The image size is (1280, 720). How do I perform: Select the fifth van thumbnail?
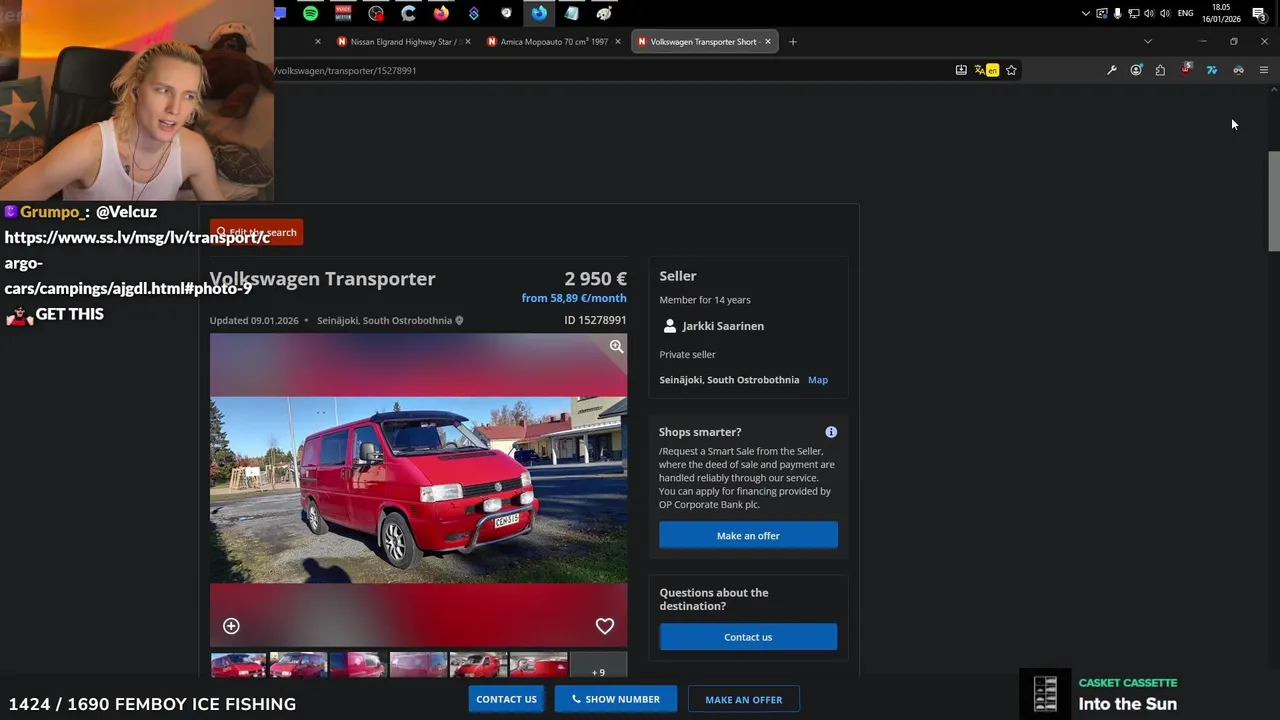[x=478, y=666]
